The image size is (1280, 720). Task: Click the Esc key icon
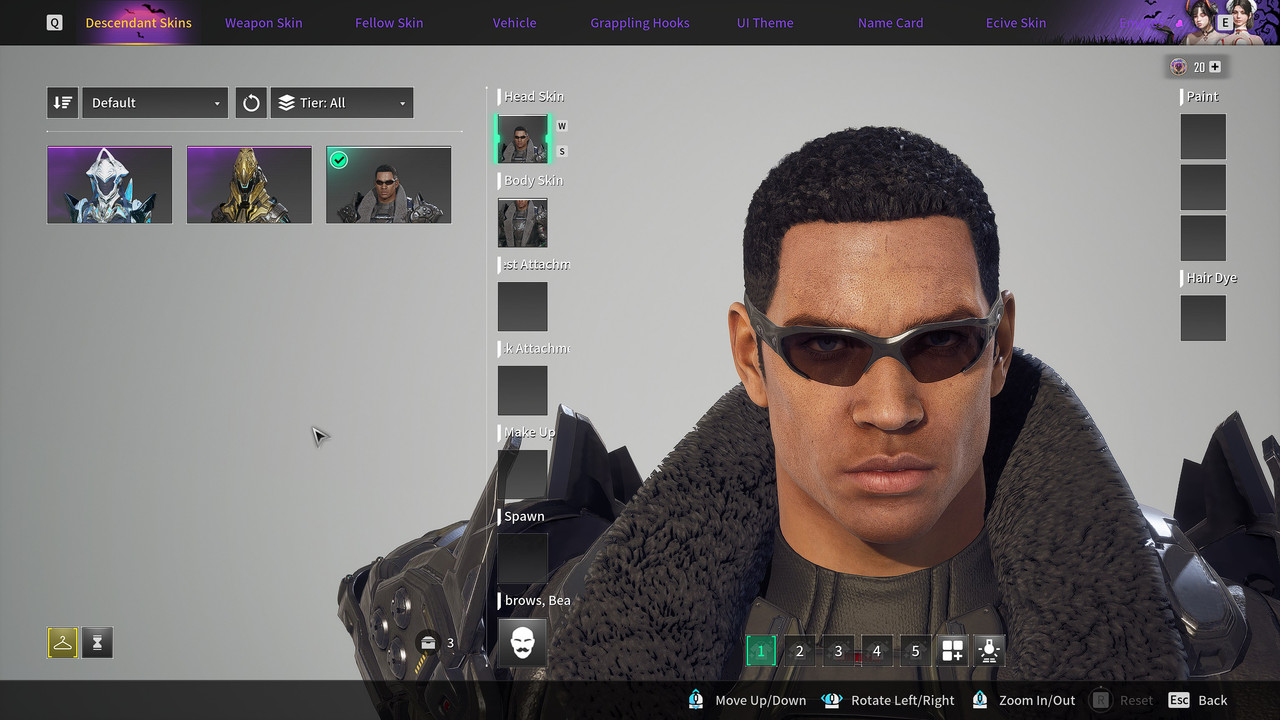click(1179, 700)
